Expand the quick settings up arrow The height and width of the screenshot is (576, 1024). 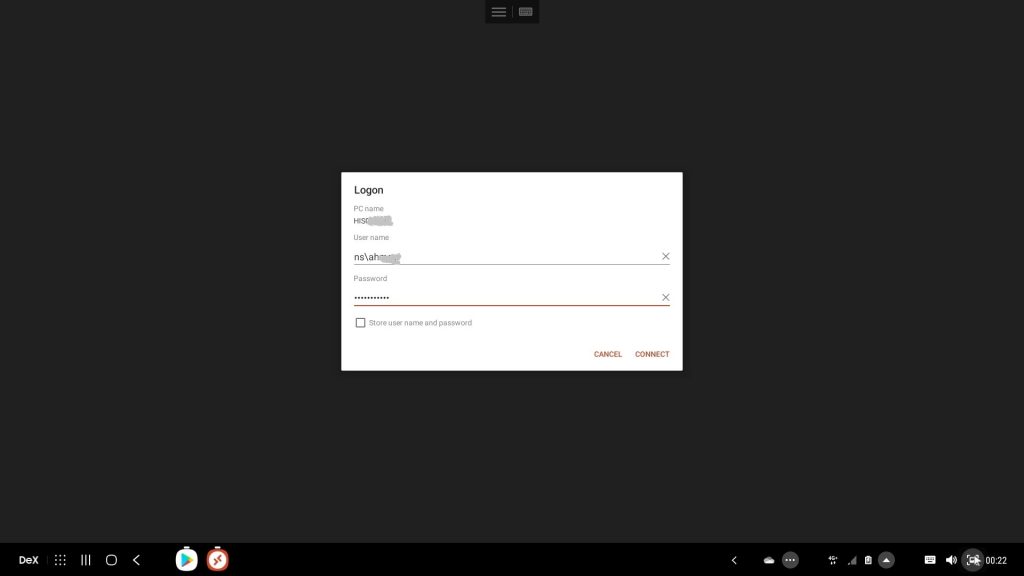887,560
